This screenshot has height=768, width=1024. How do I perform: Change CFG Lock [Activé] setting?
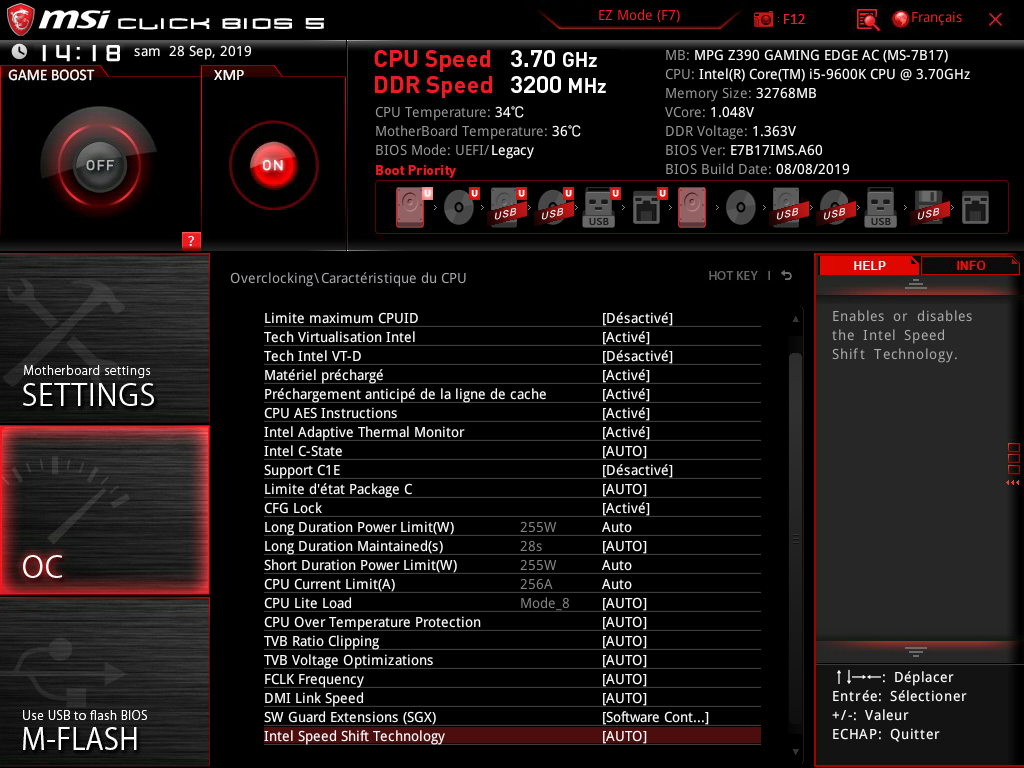click(626, 508)
